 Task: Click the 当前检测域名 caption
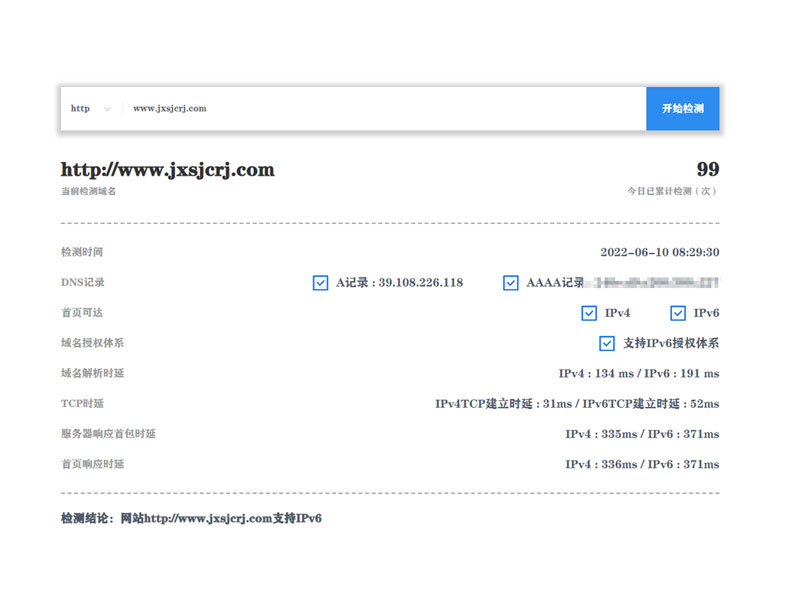[x=88, y=191]
